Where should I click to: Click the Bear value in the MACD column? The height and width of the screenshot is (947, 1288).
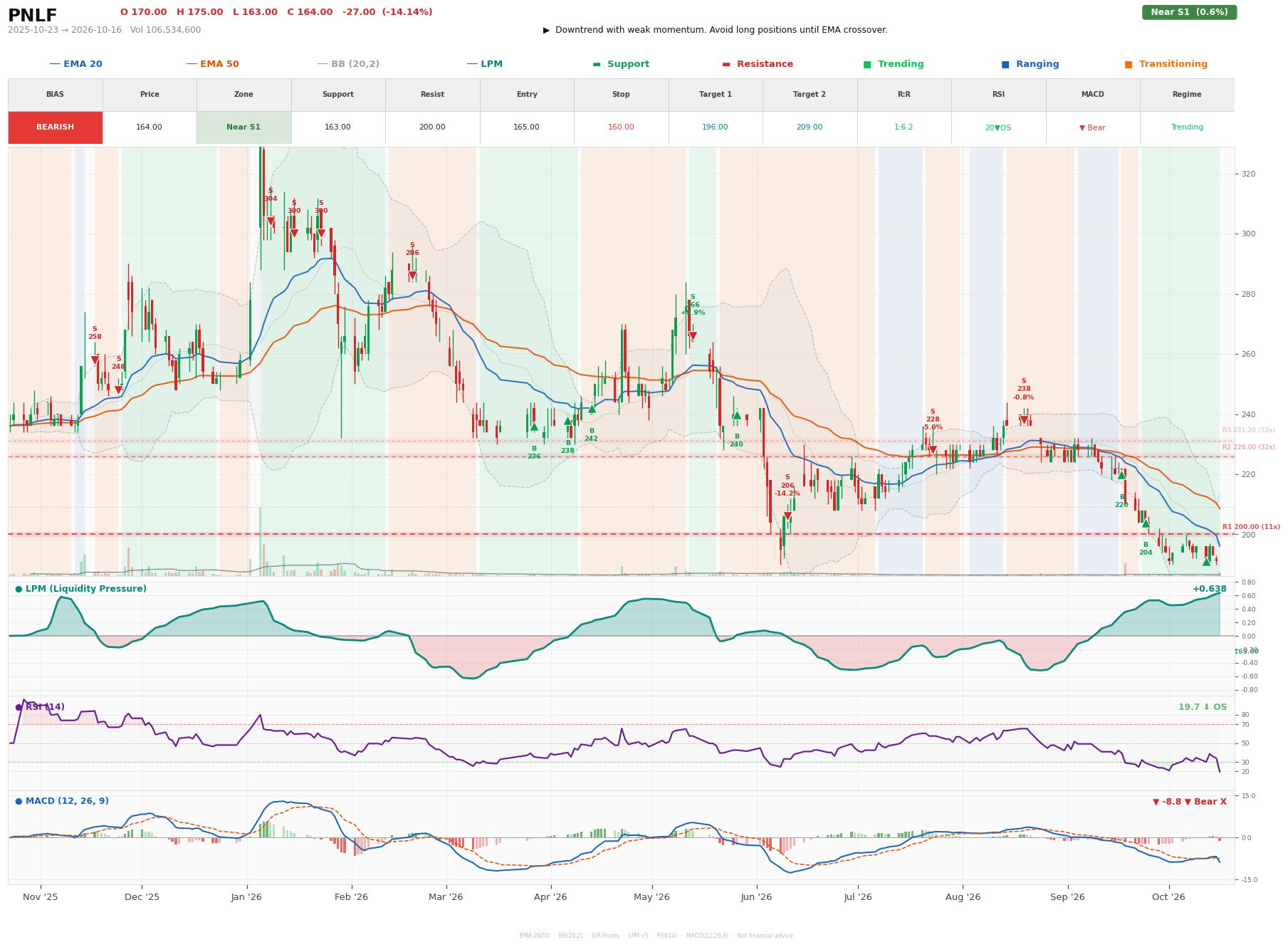click(x=1092, y=127)
